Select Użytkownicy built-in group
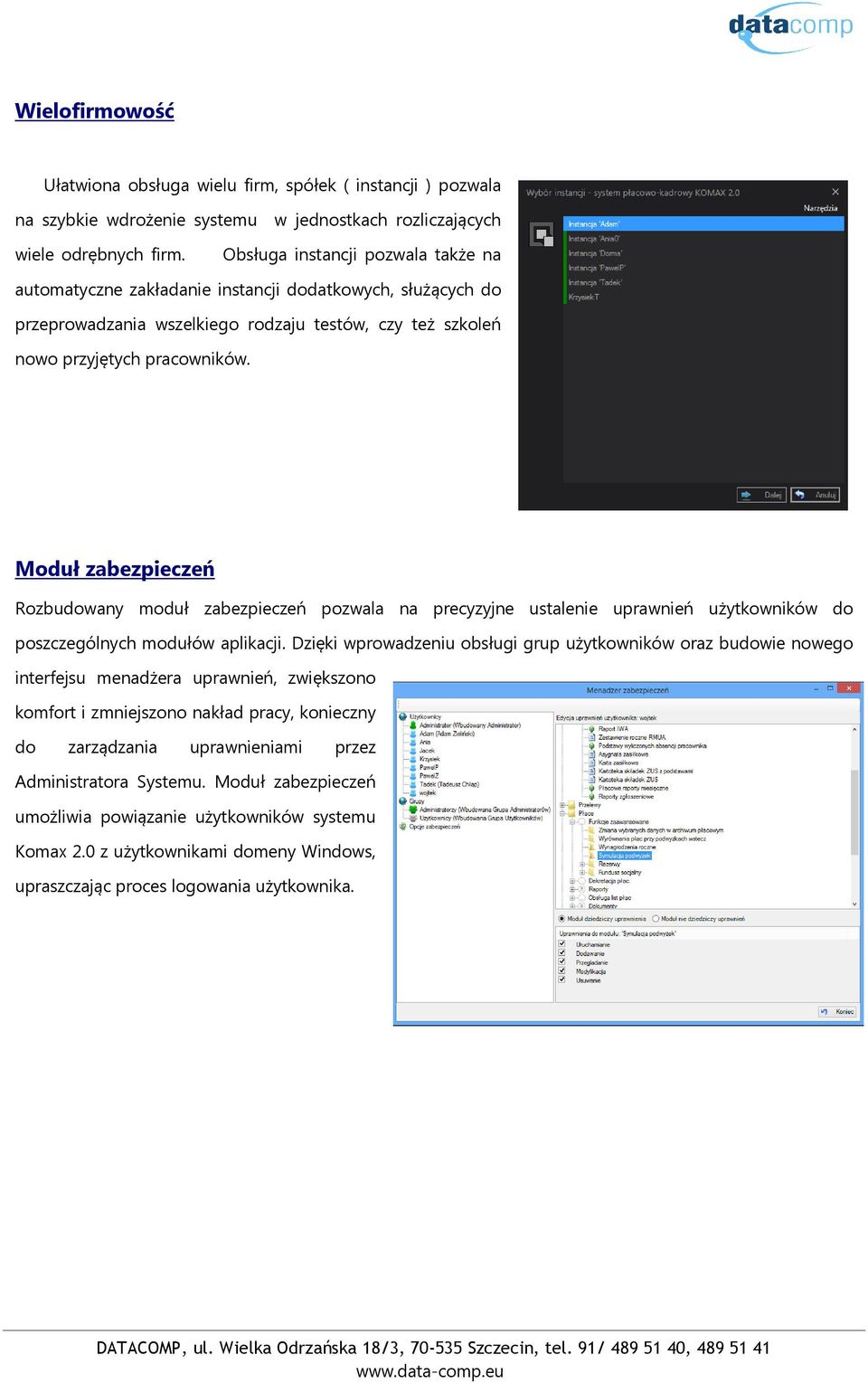Viewport: 868px width, 1383px height. pyautogui.click(x=481, y=818)
